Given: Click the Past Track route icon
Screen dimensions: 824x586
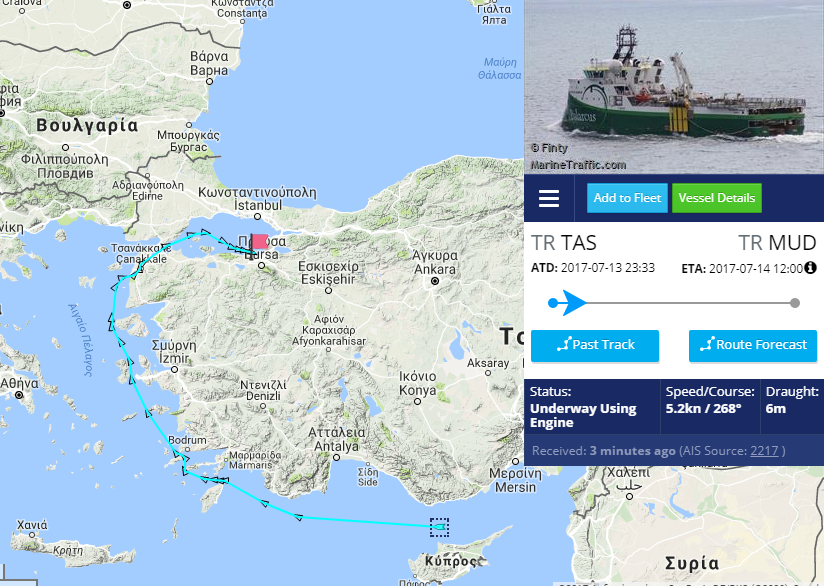Looking at the screenshot, I should pos(564,345).
